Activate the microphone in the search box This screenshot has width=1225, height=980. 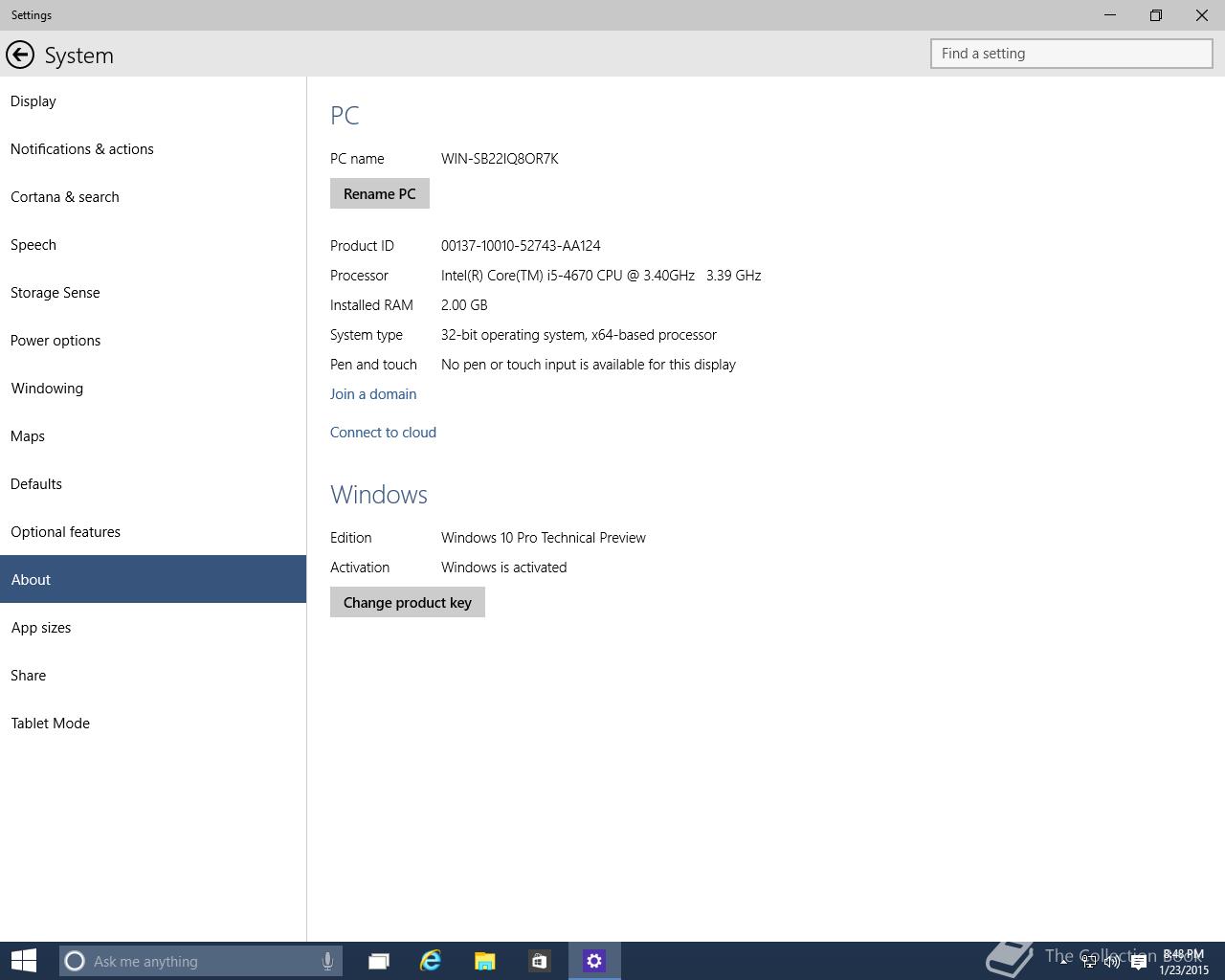click(x=327, y=961)
